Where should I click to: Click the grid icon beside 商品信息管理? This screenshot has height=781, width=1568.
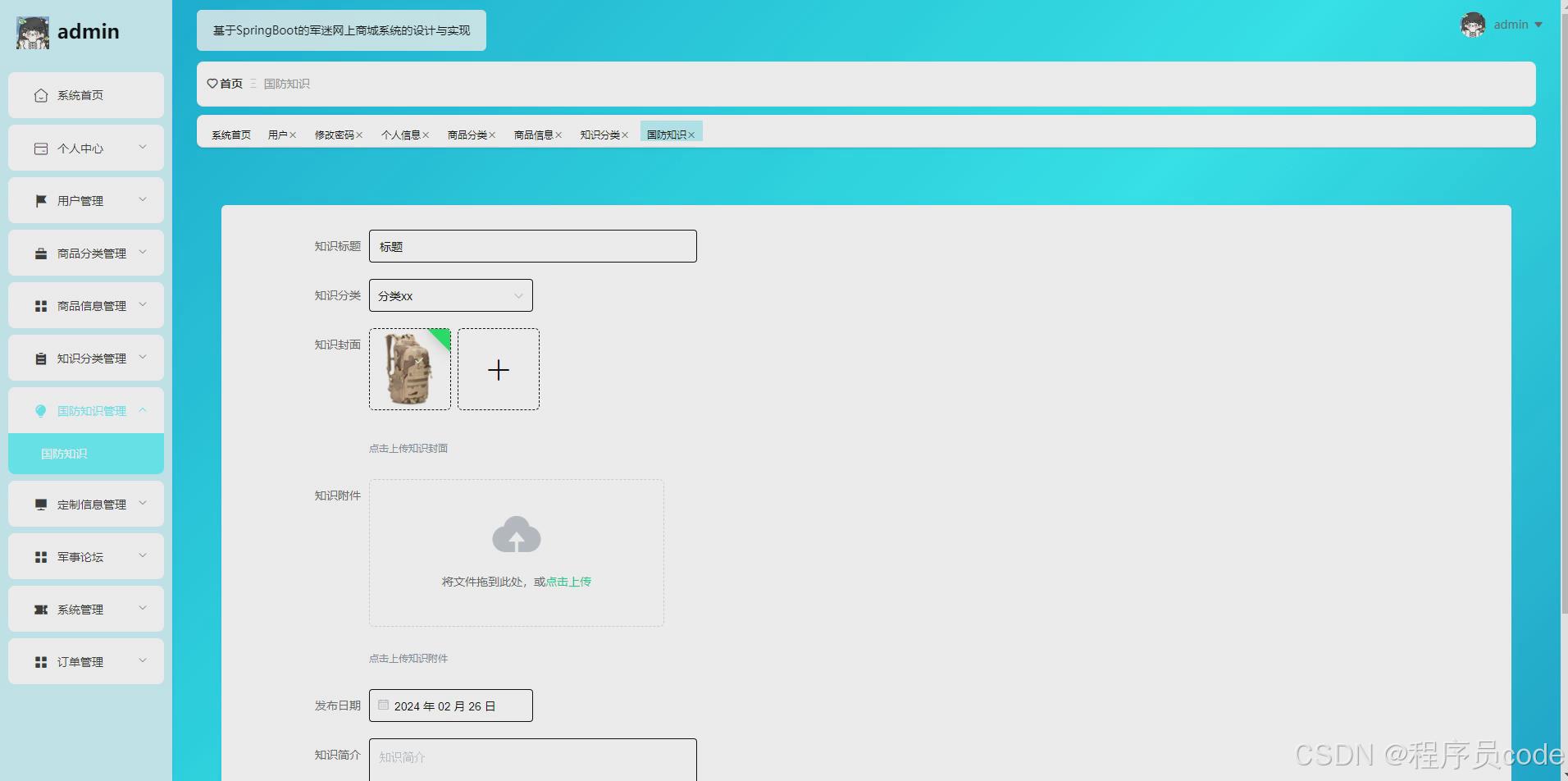click(41, 306)
